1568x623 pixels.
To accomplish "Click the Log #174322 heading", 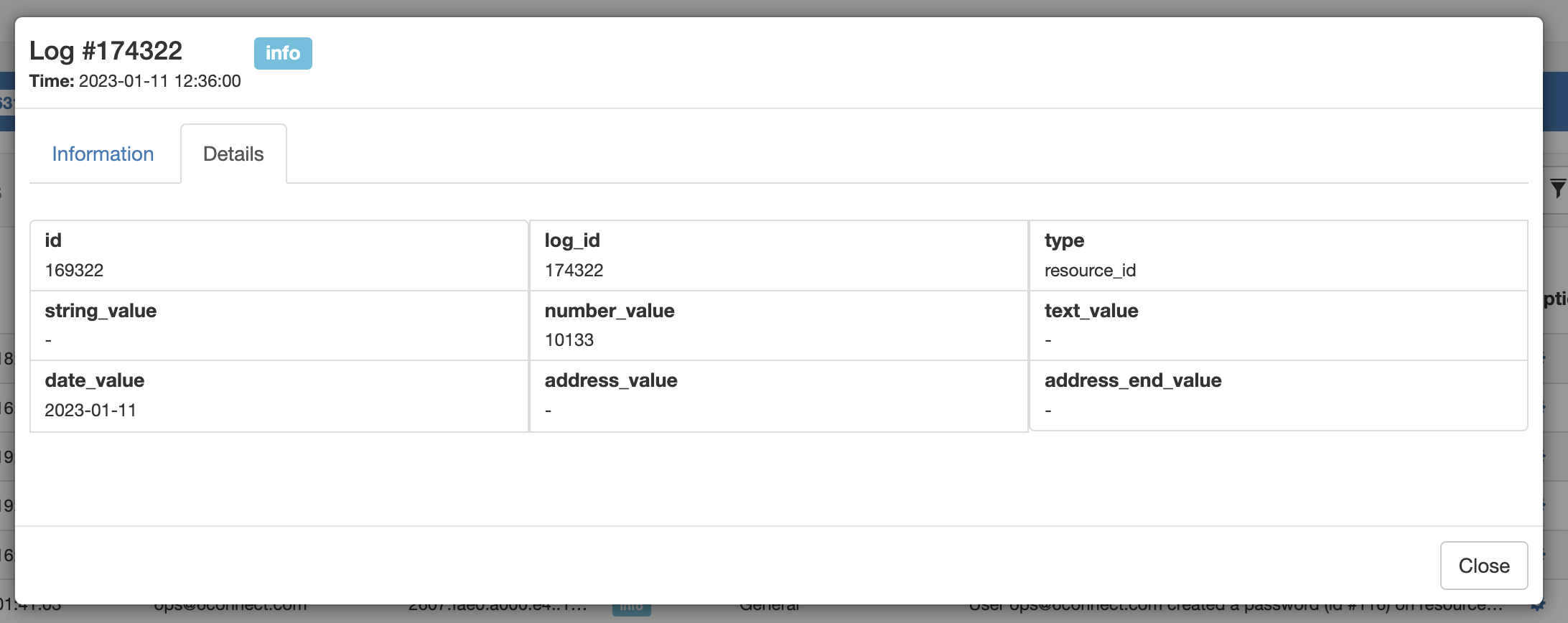I will (x=106, y=51).
